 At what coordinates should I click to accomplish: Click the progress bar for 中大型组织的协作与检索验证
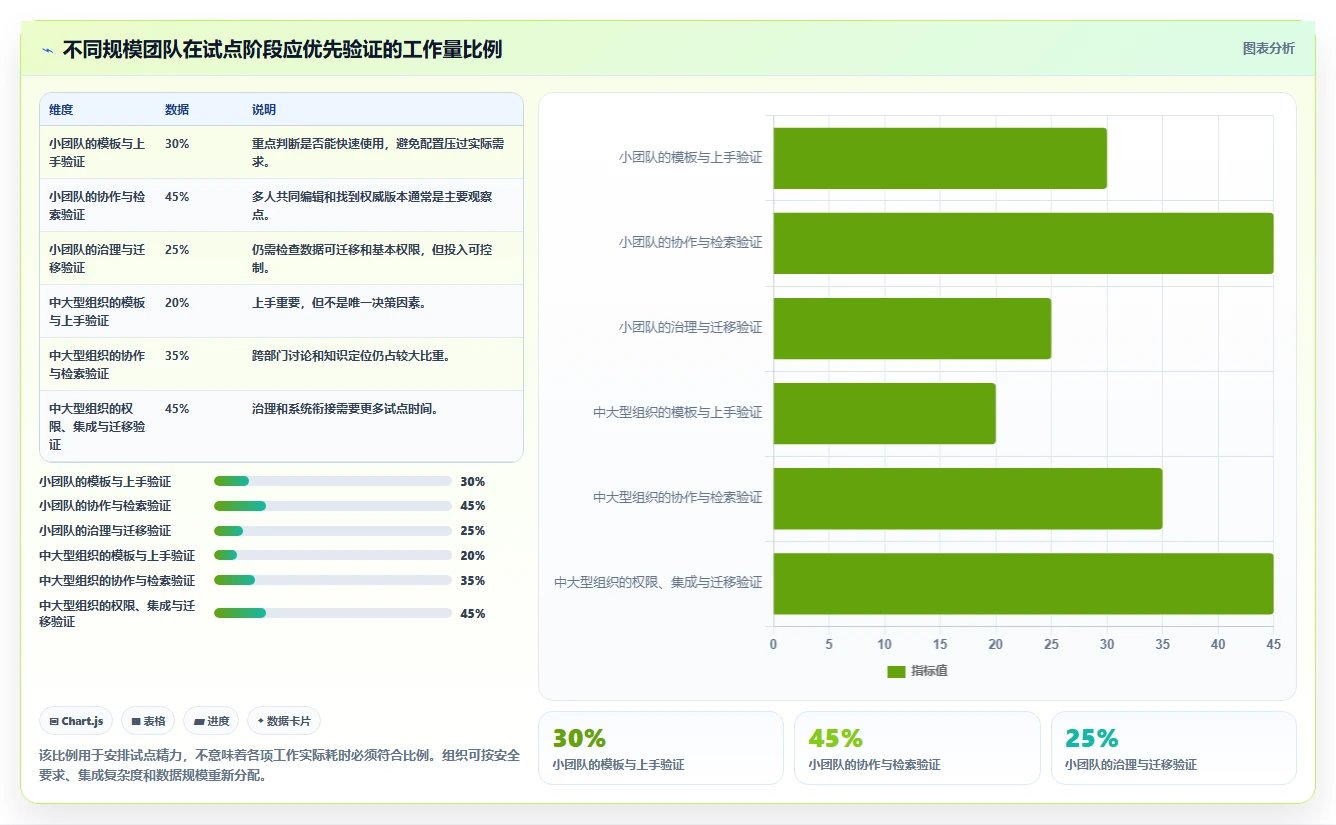pos(333,581)
